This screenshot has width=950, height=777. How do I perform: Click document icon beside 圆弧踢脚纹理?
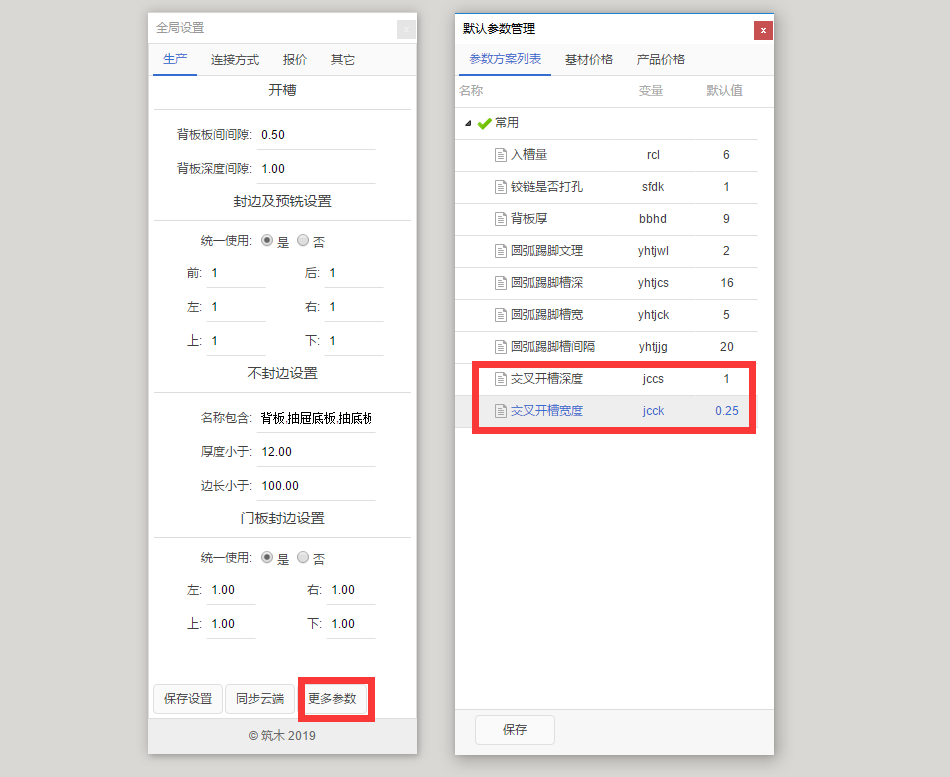coord(501,251)
